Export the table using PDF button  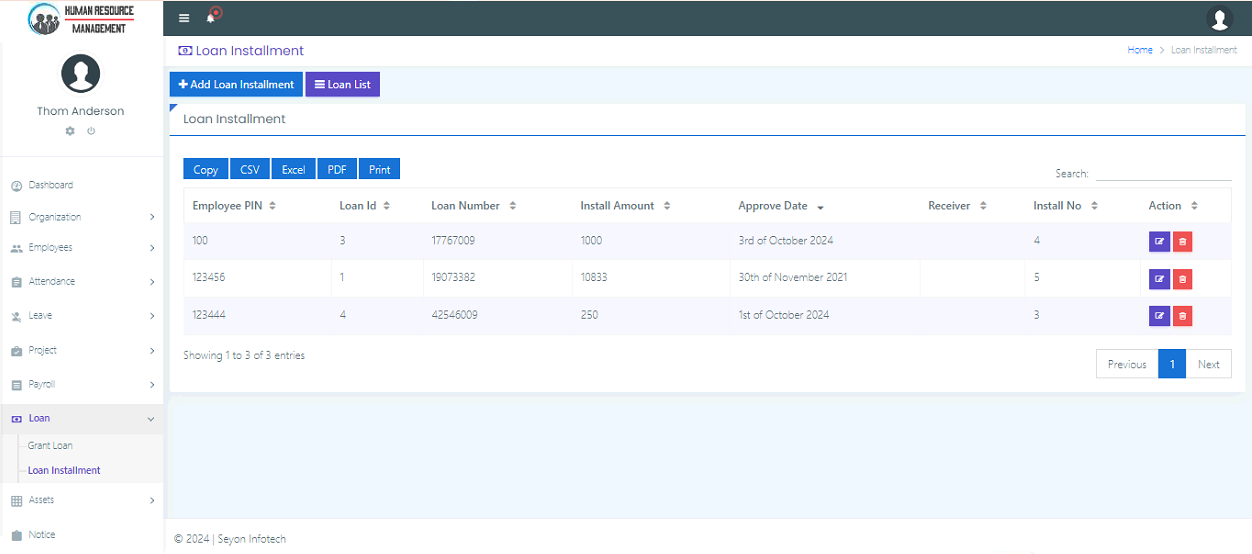pos(337,170)
